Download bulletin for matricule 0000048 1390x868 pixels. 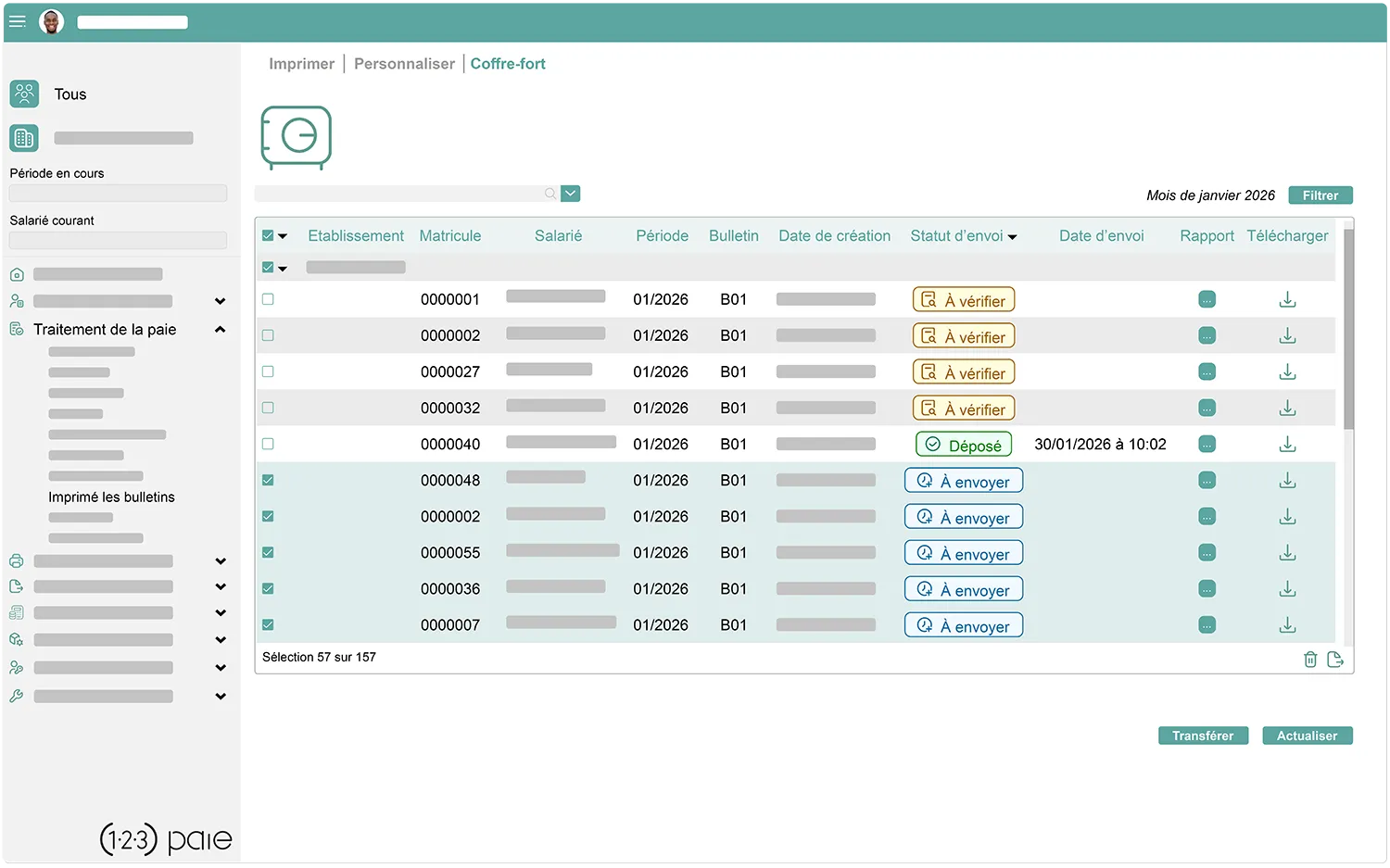point(1287,480)
